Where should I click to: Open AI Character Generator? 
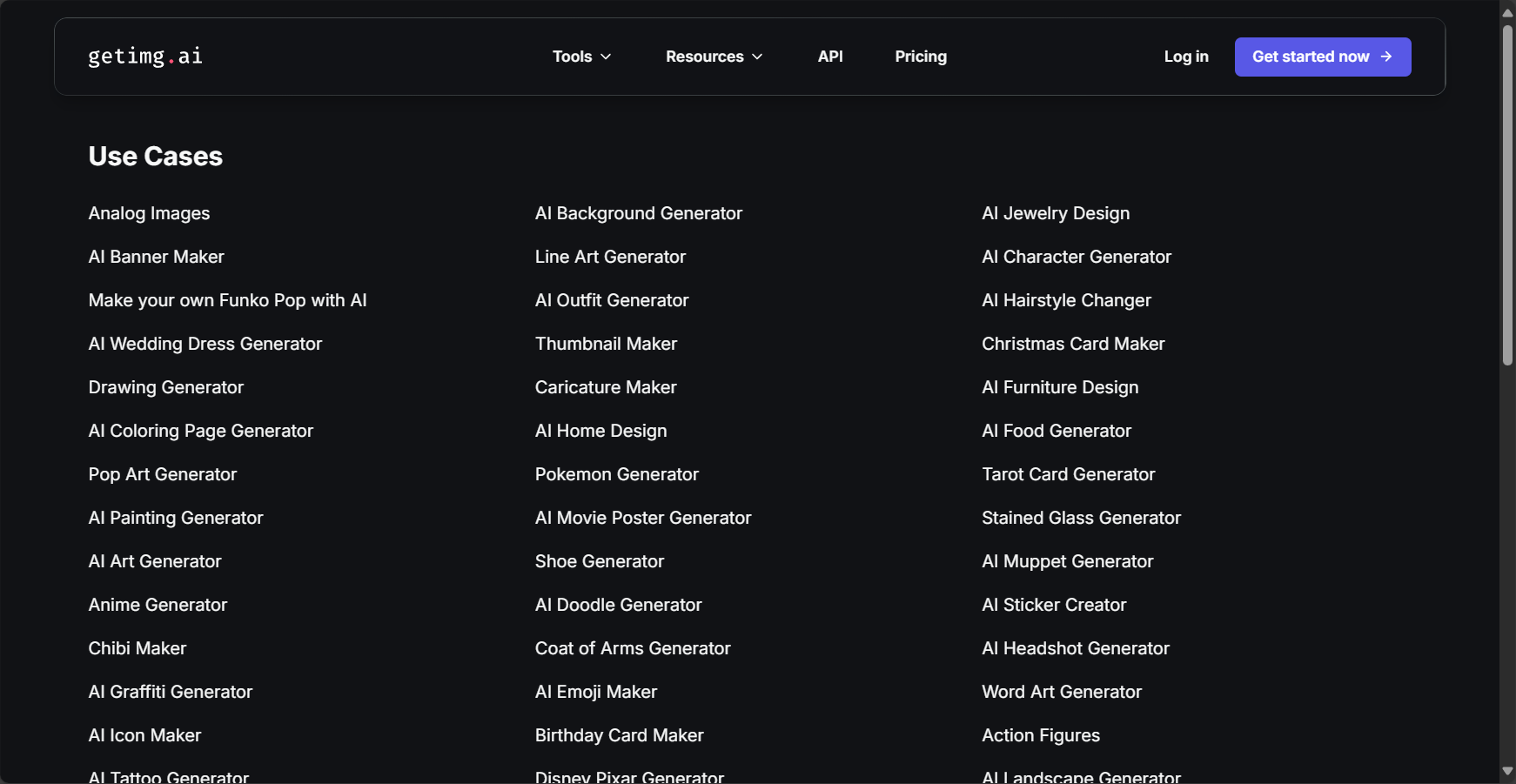pyautogui.click(x=1077, y=257)
